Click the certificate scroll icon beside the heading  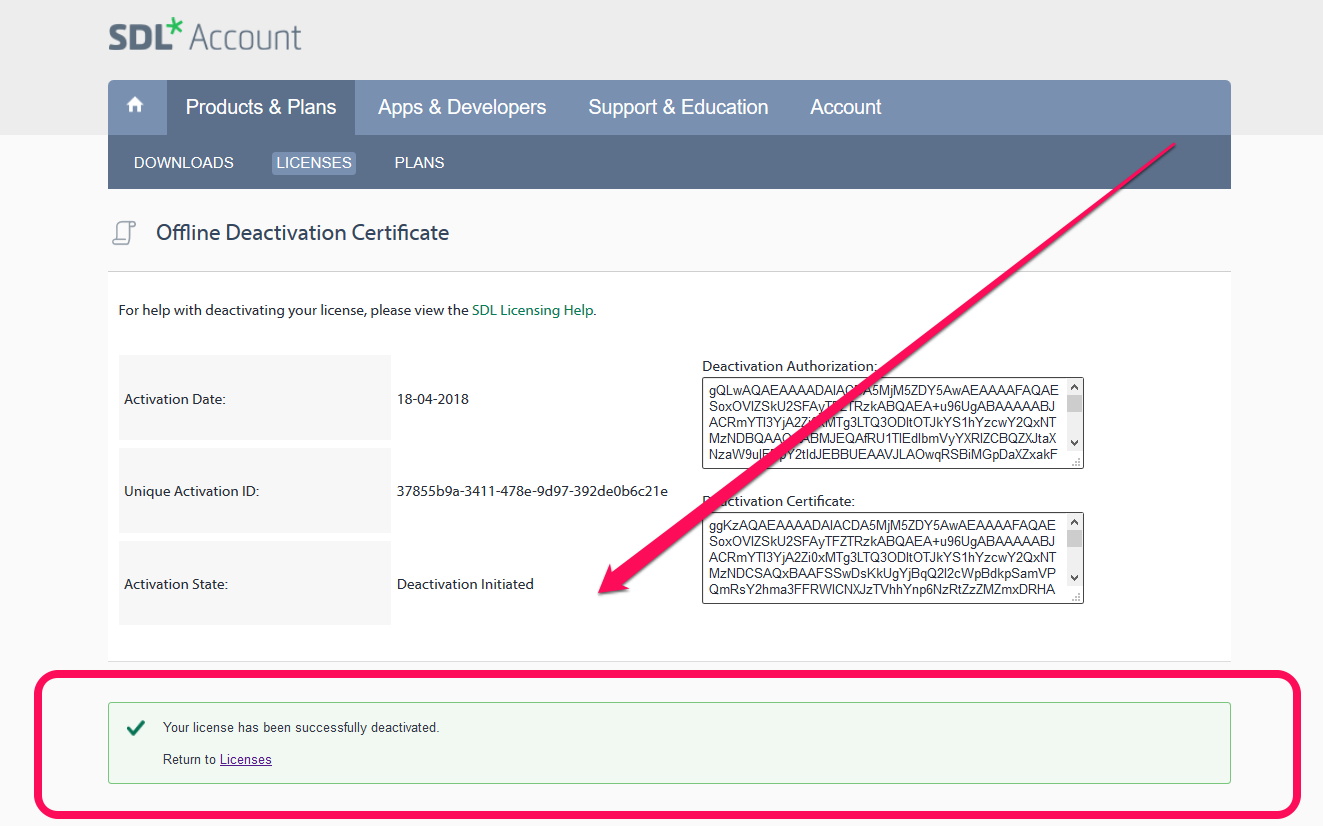(x=123, y=233)
